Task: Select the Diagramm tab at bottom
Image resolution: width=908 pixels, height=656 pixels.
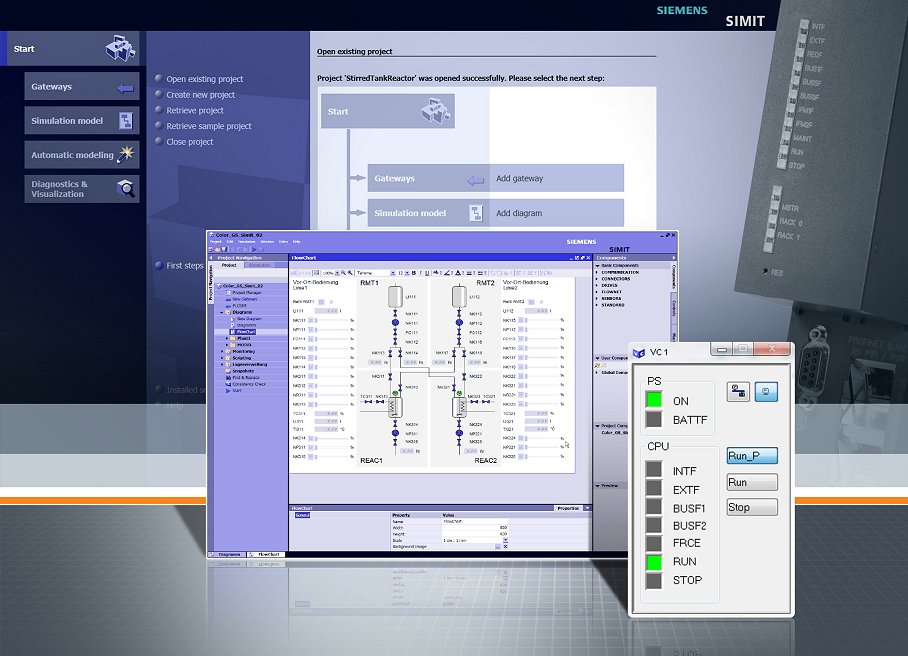Action: [x=229, y=554]
